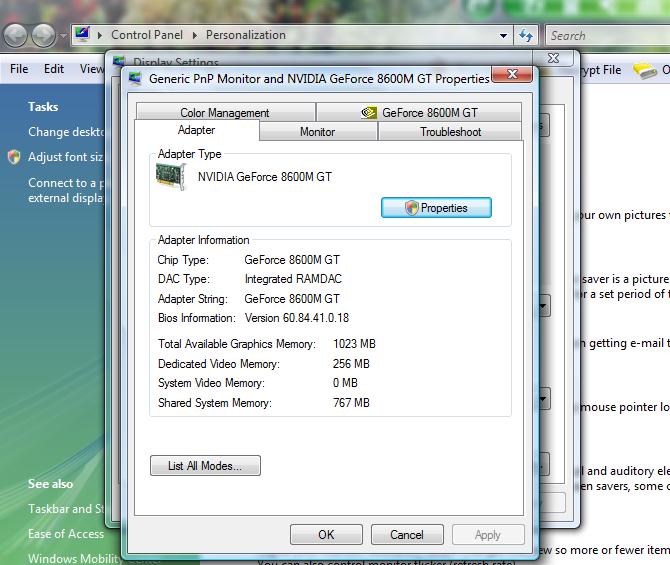This screenshot has height=565, width=670.
Task: Refresh using the address bar refresh icon
Action: click(526, 35)
